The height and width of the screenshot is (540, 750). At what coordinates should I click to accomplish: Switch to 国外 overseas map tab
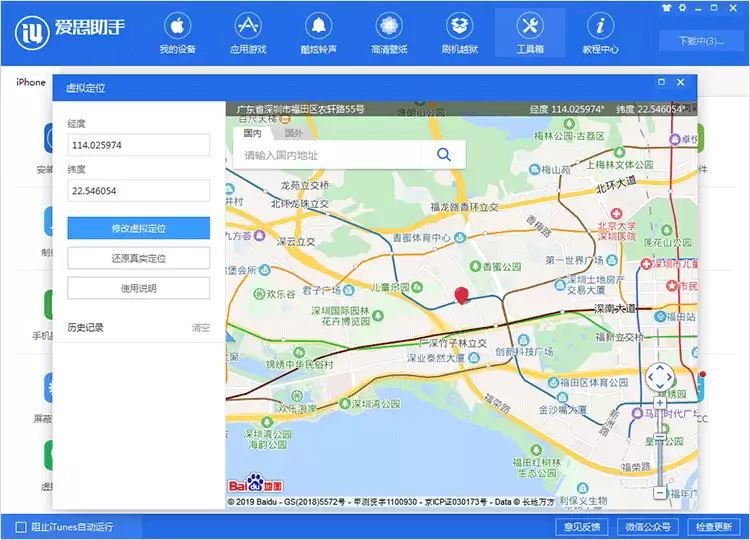293,133
